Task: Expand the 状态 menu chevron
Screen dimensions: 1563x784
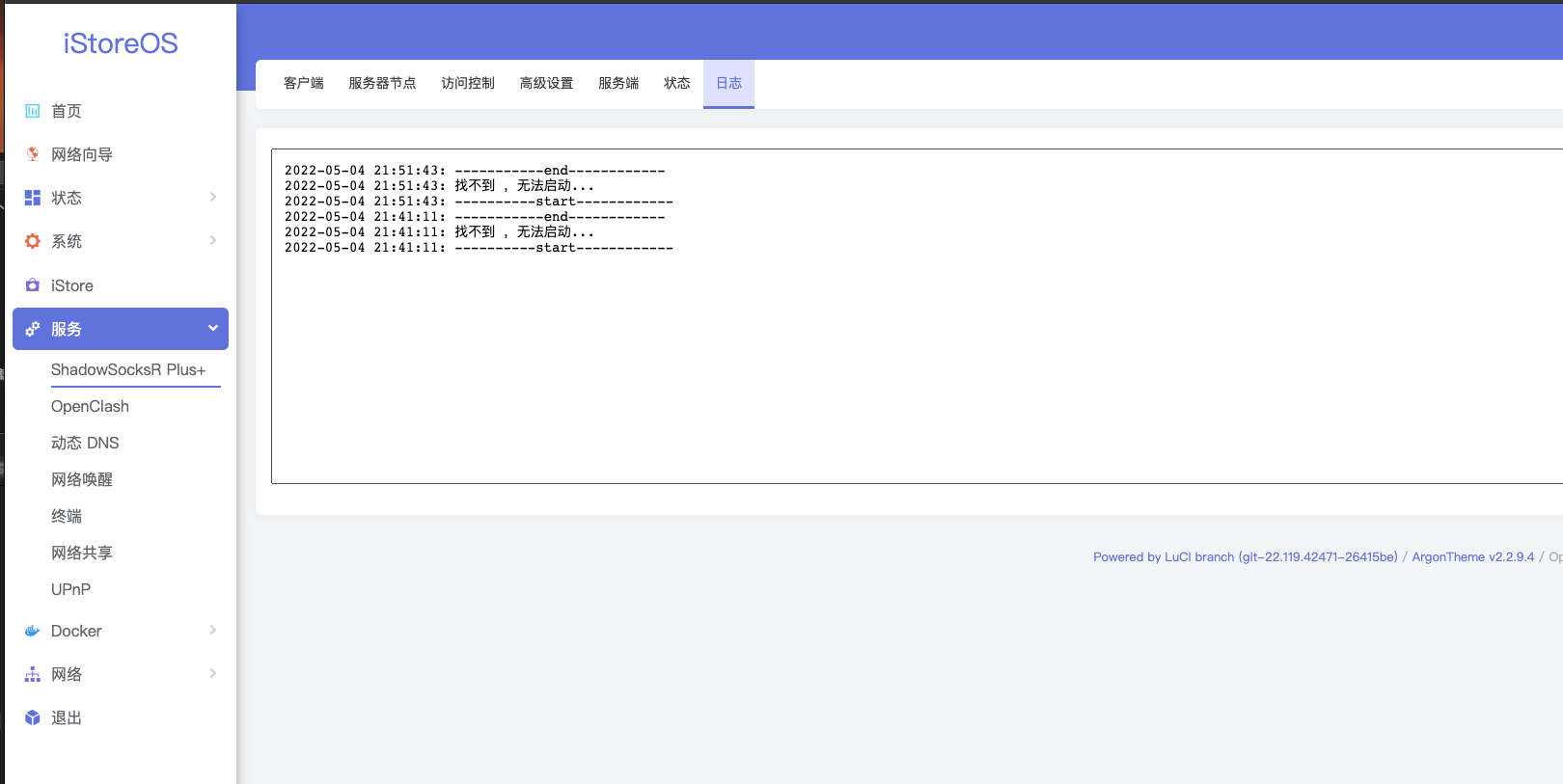Action: [x=212, y=197]
